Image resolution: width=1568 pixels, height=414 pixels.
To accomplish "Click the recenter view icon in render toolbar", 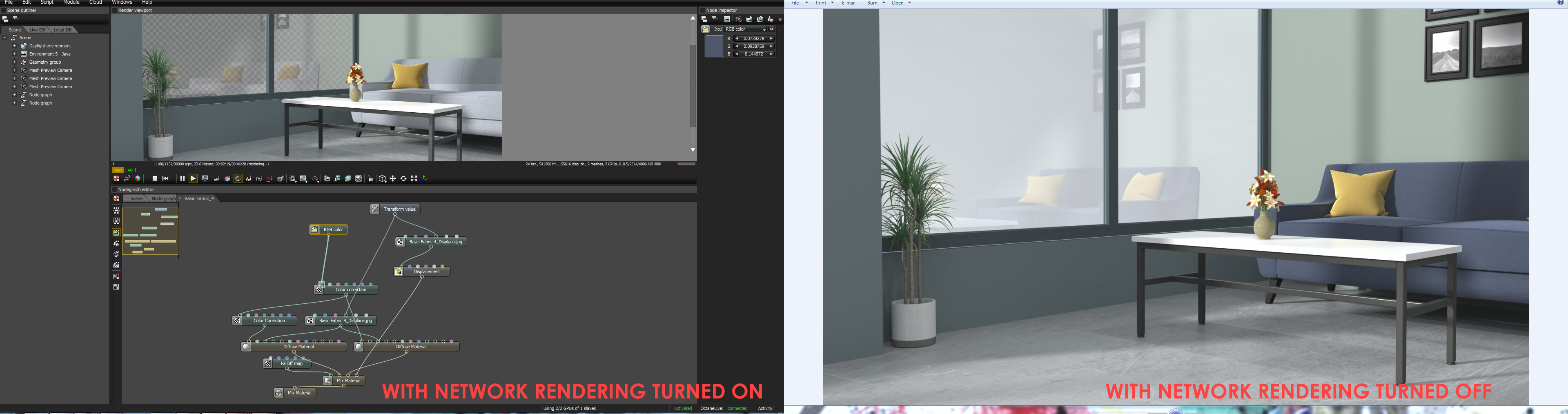I will point(116,178).
